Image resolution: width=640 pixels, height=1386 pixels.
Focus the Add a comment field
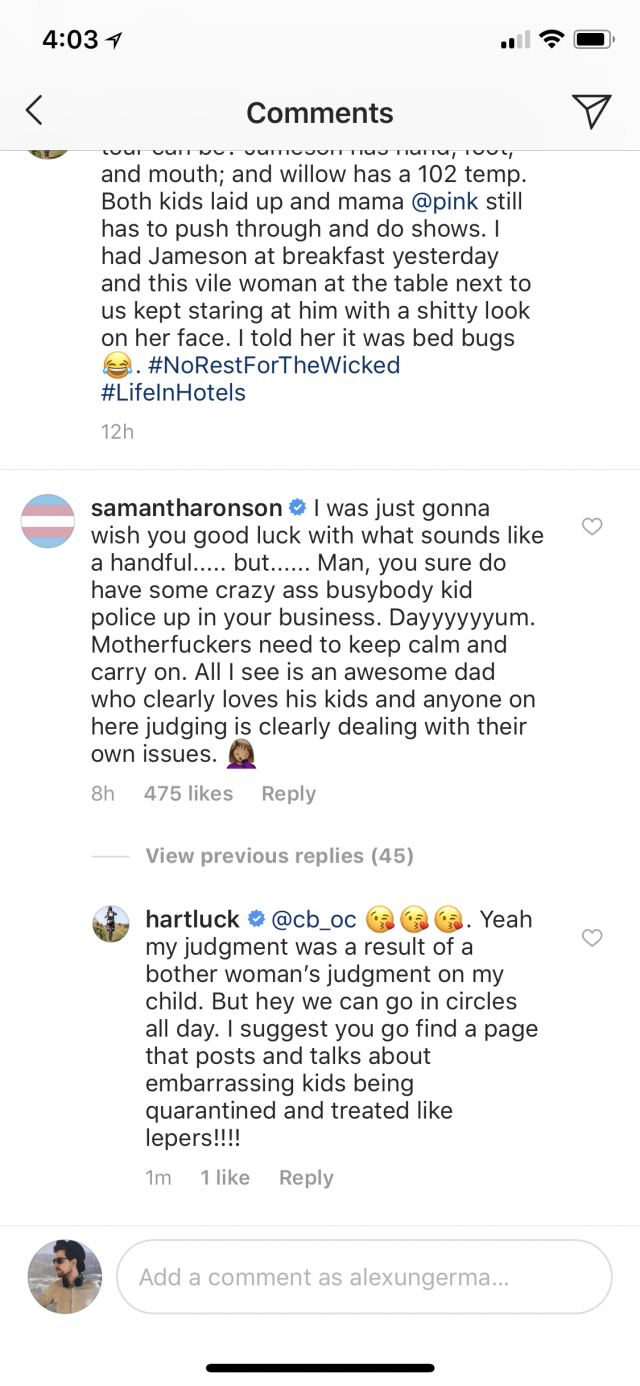pos(364,1277)
